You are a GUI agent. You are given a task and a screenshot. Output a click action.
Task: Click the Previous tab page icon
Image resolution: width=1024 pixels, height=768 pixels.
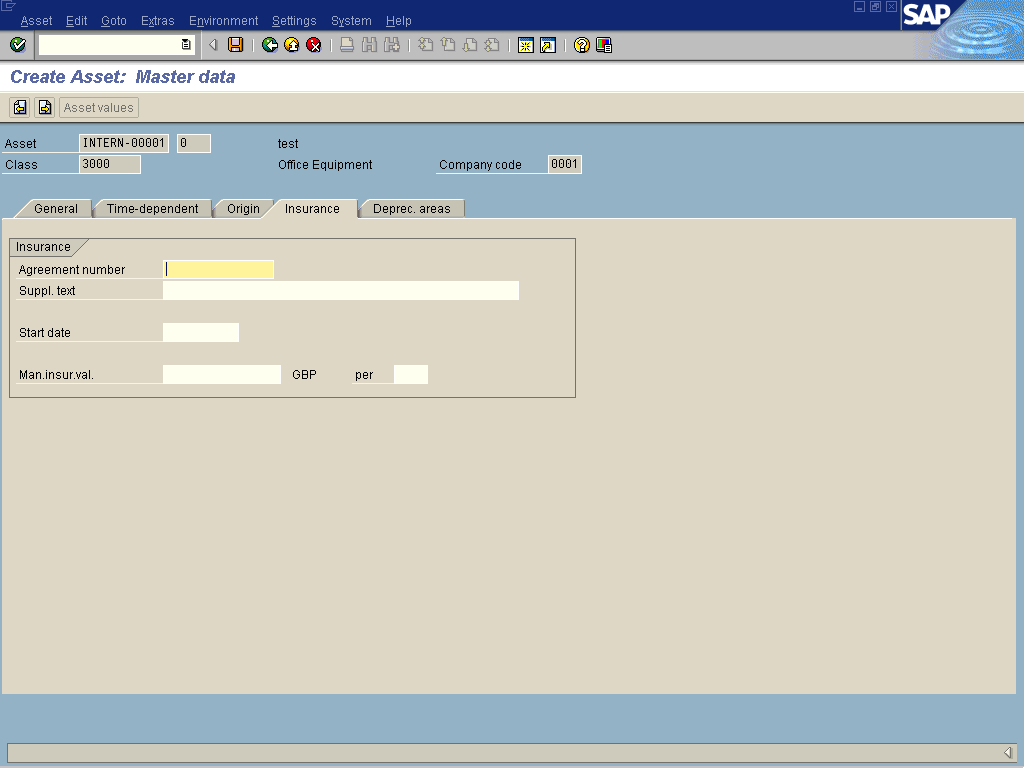(x=19, y=108)
